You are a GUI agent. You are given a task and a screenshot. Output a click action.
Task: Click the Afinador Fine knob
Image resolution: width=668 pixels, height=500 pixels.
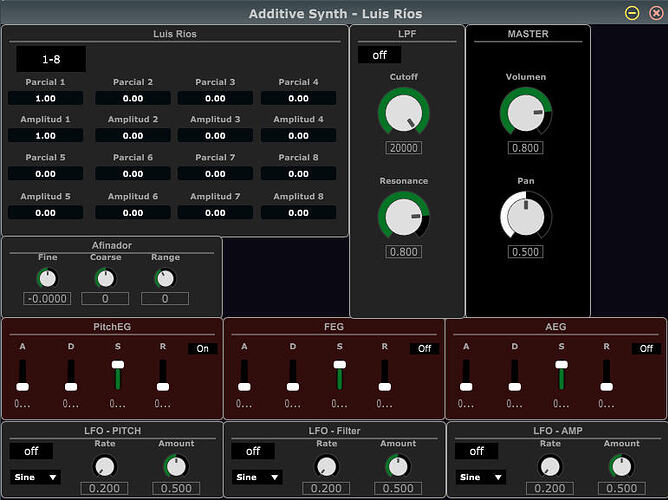tap(47, 279)
